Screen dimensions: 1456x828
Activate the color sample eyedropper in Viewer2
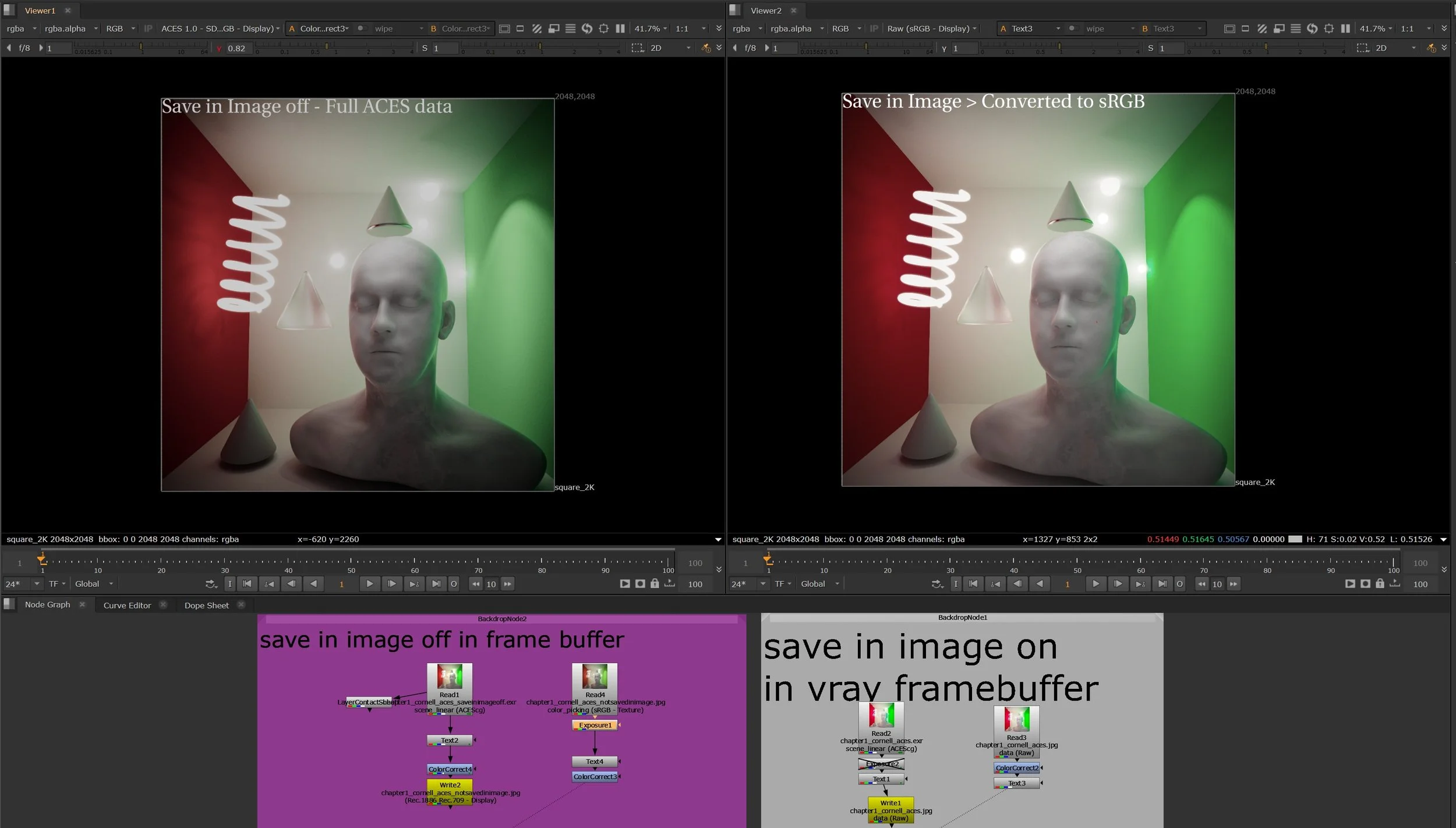pos(1432,48)
